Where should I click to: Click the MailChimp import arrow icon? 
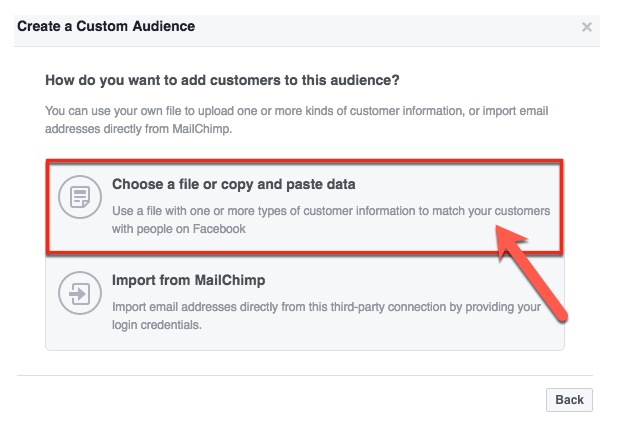click(x=80, y=293)
